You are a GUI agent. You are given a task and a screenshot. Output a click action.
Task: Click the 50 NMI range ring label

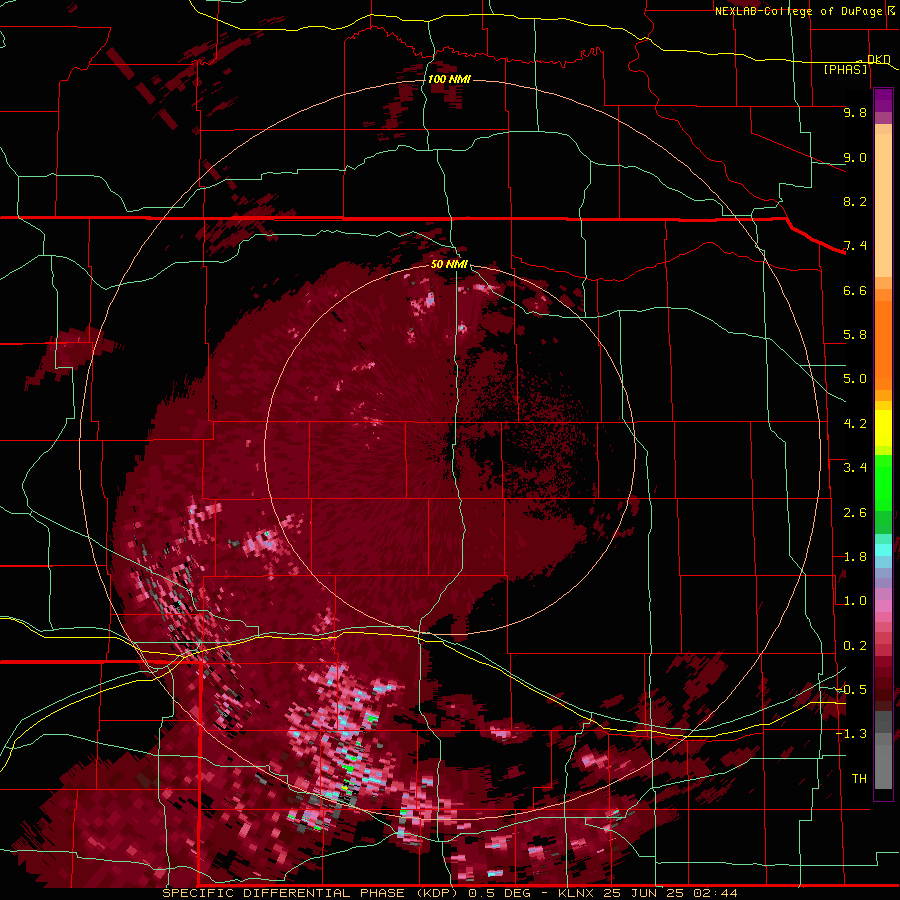click(x=449, y=264)
